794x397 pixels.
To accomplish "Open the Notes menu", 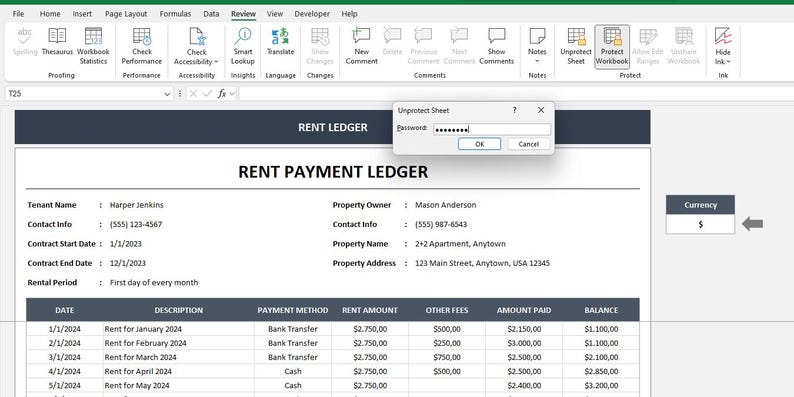I will [x=537, y=47].
